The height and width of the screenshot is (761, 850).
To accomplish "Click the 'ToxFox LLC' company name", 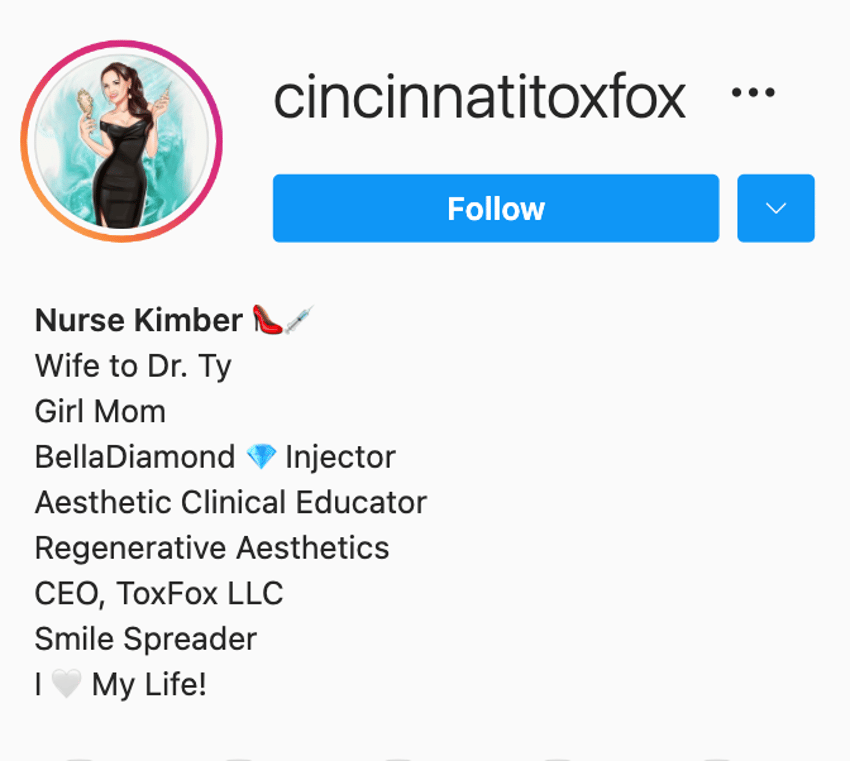I will coord(200,593).
